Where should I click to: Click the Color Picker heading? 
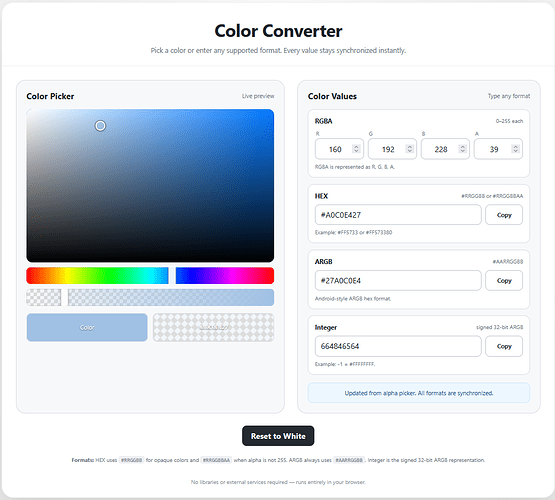[50, 96]
